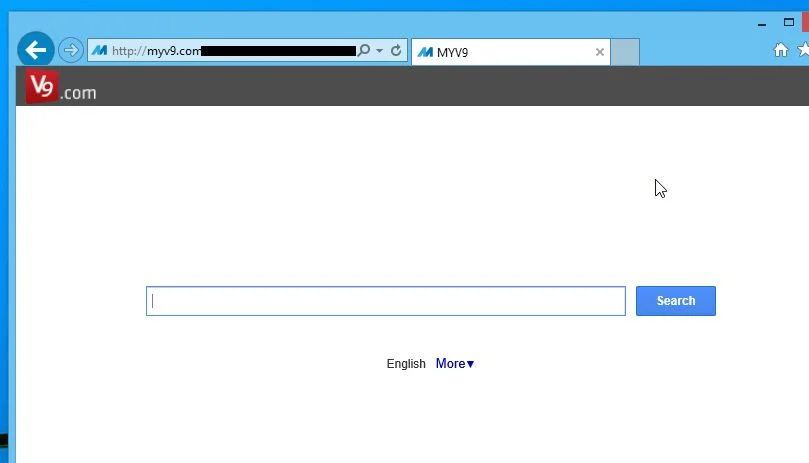Click the site favicon in the address bar
The height and width of the screenshot is (463, 809).
tap(99, 51)
